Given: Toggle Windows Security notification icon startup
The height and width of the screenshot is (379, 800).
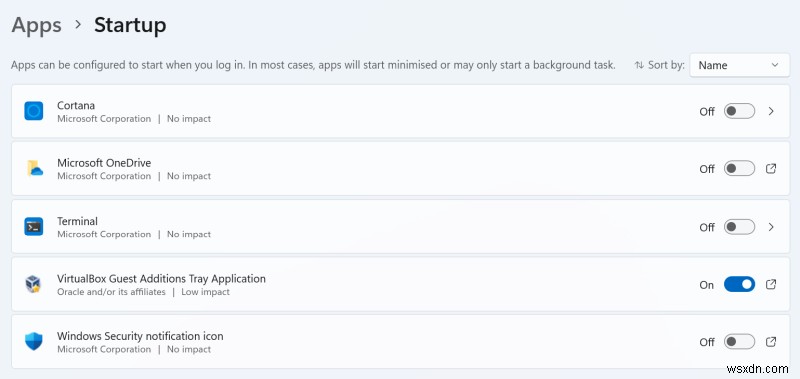Looking at the screenshot, I should (739, 341).
